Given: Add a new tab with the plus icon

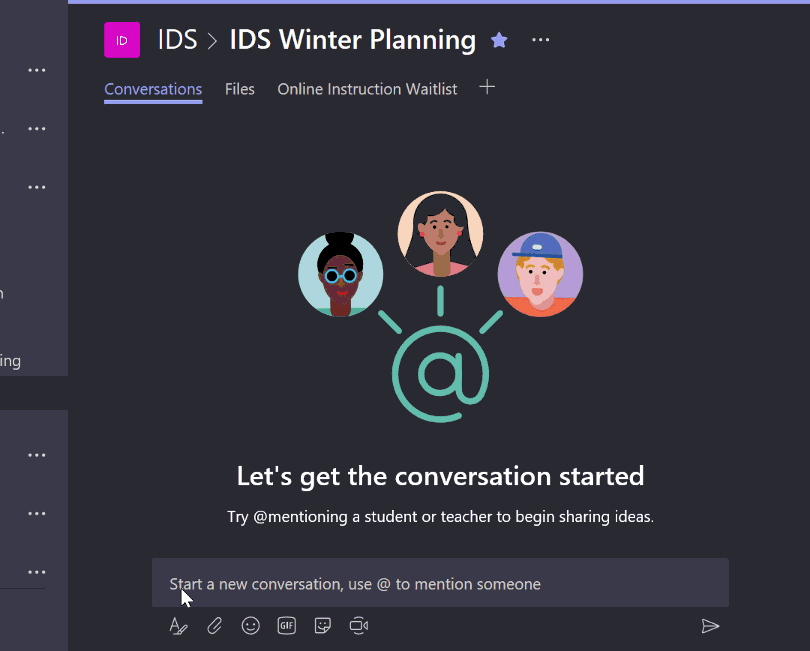Looking at the screenshot, I should 487,88.
